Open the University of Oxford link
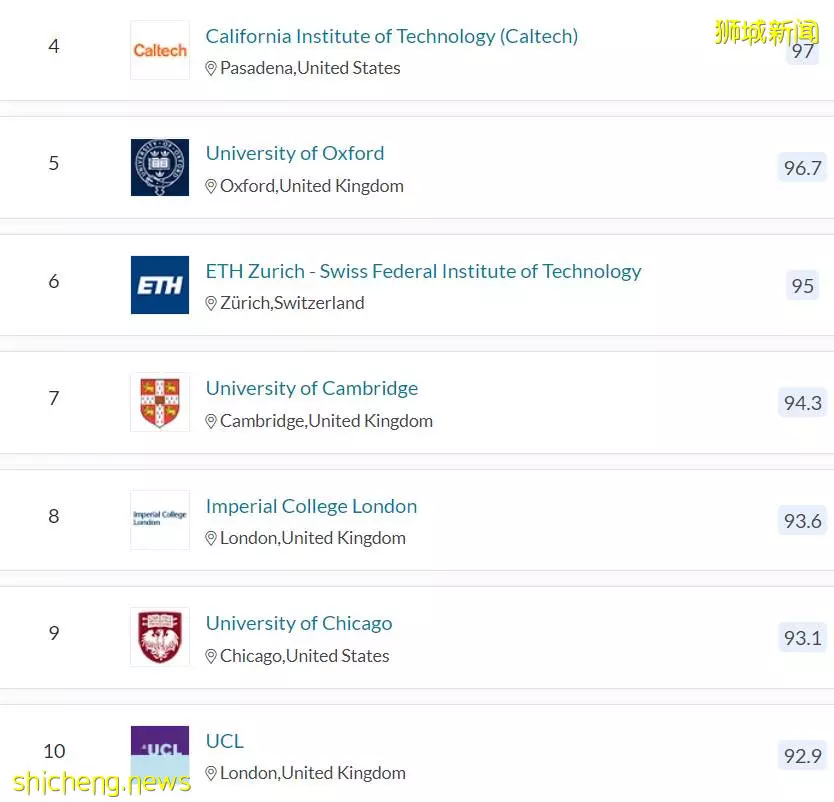The height and width of the screenshot is (802, 834). [x=295, y=153]
